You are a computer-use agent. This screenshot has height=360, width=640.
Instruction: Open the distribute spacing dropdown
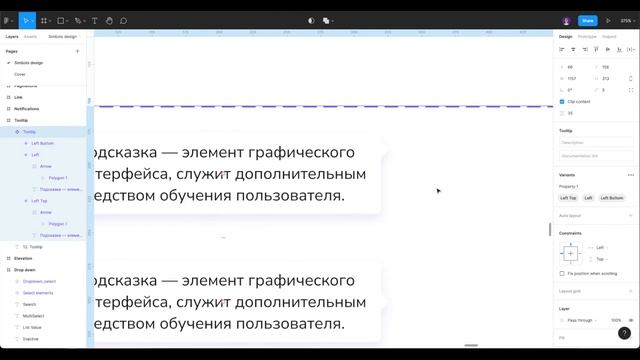tap(631, 49)
